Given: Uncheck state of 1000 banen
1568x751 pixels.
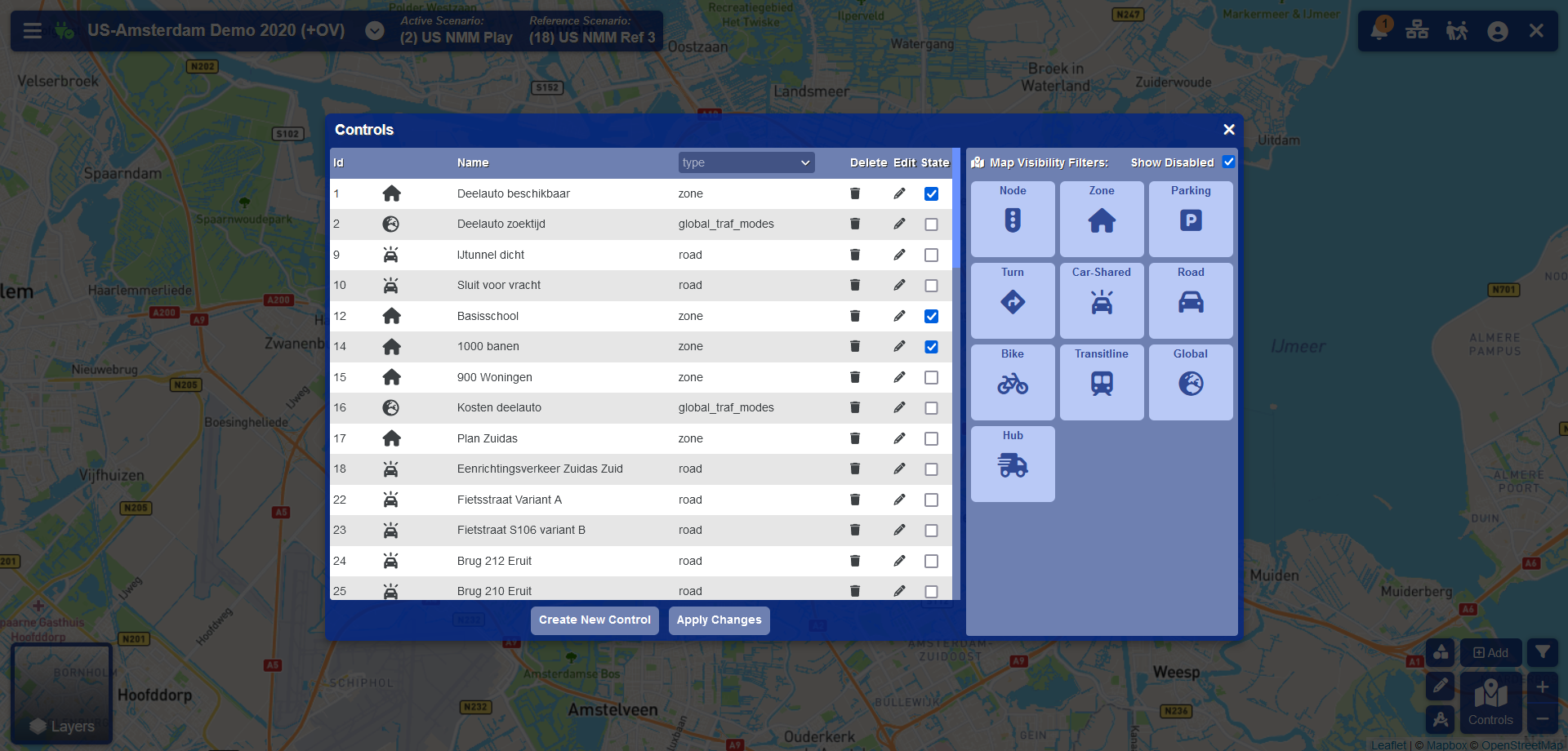Looking at the screenshot, I should tap(931, 347).
